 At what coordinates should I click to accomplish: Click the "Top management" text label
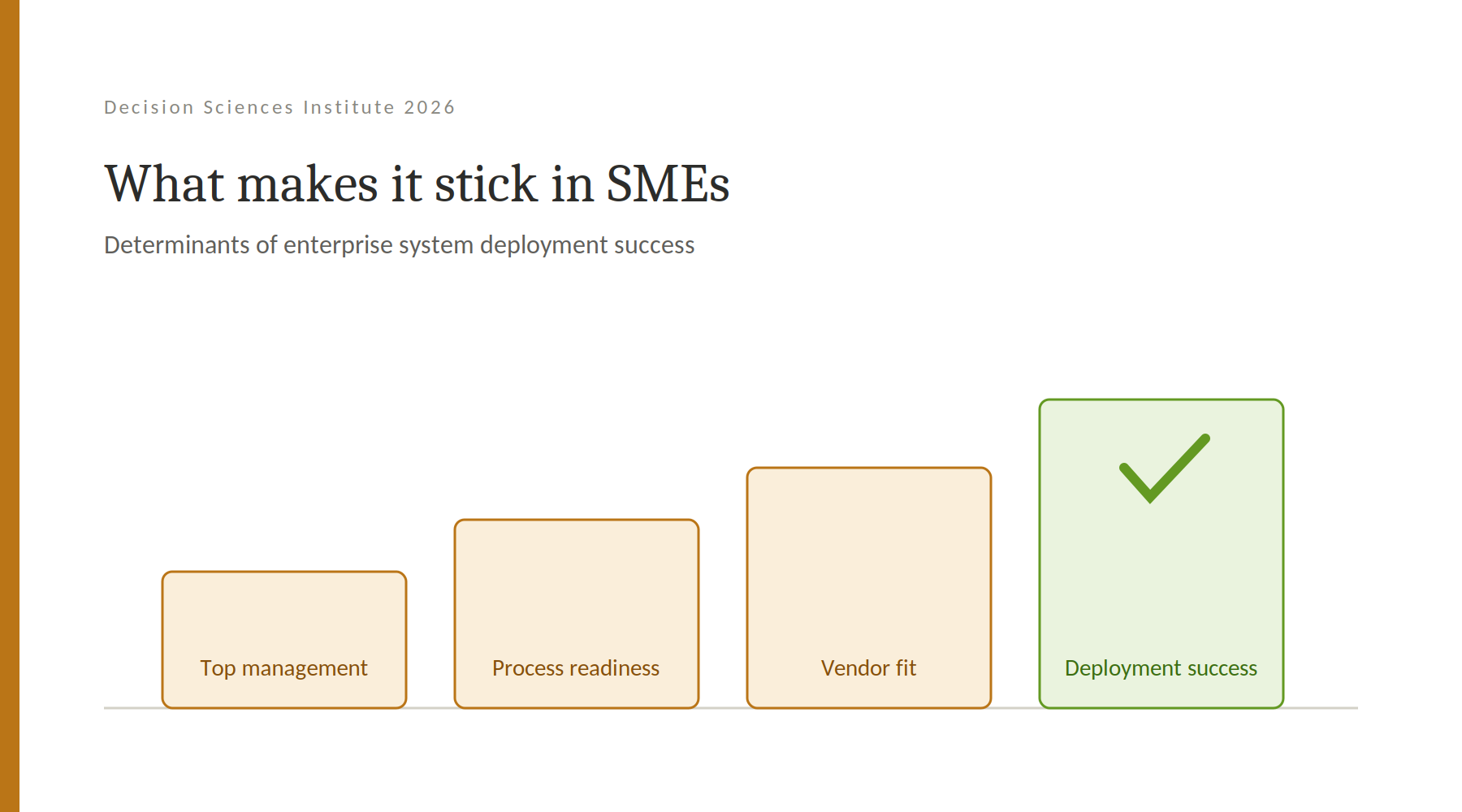[284, 668]
